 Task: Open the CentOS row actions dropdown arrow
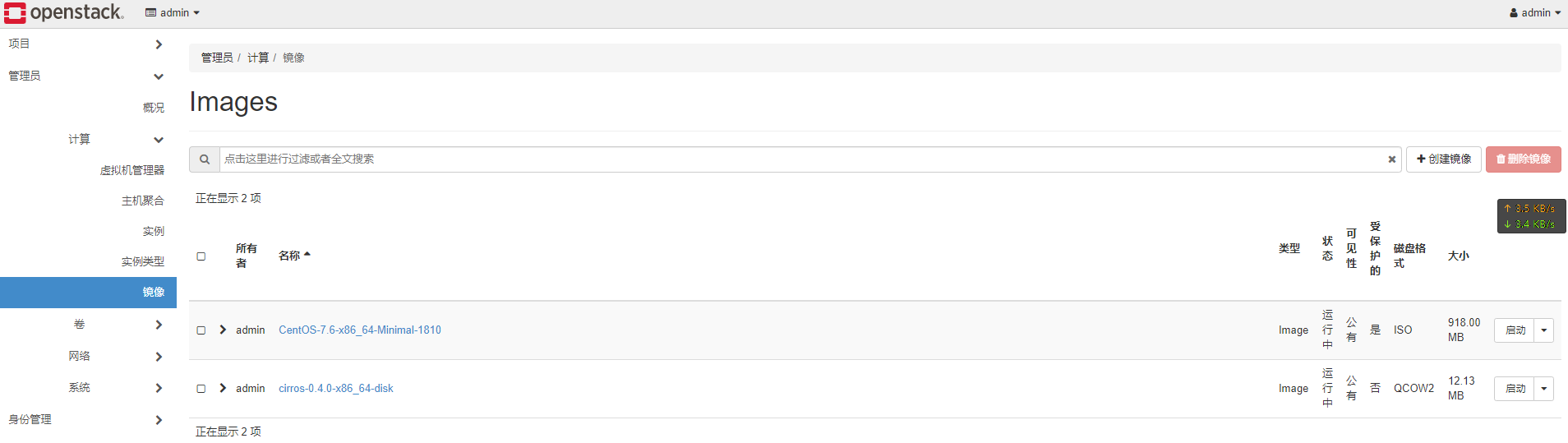(1544, 330)
